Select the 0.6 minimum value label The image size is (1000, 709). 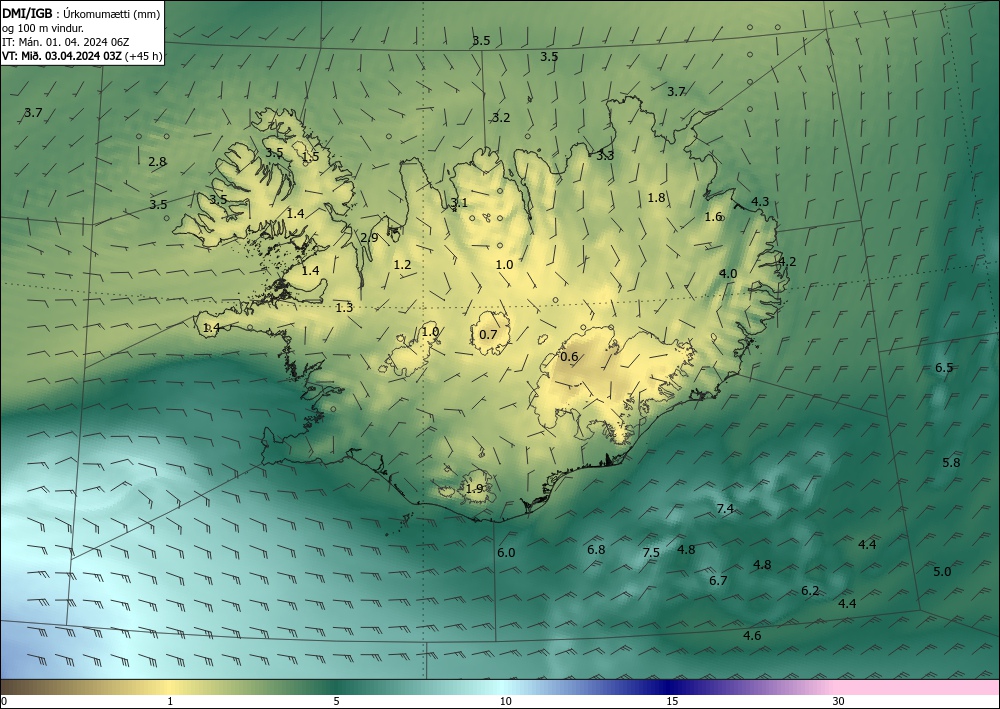click(569, 357)
